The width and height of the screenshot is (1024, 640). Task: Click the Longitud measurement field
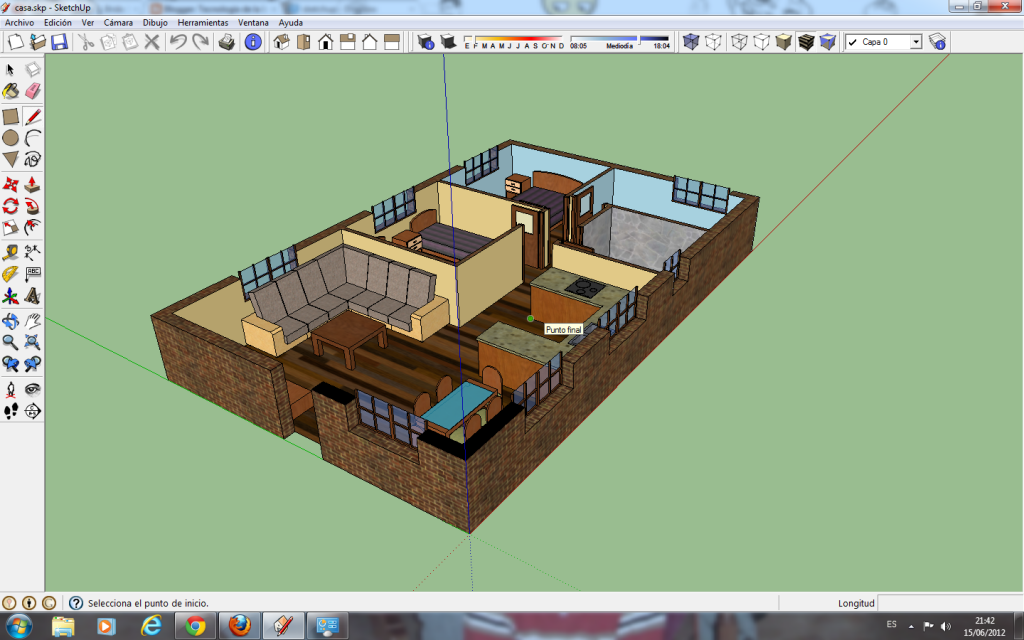[x=950, y=601]
